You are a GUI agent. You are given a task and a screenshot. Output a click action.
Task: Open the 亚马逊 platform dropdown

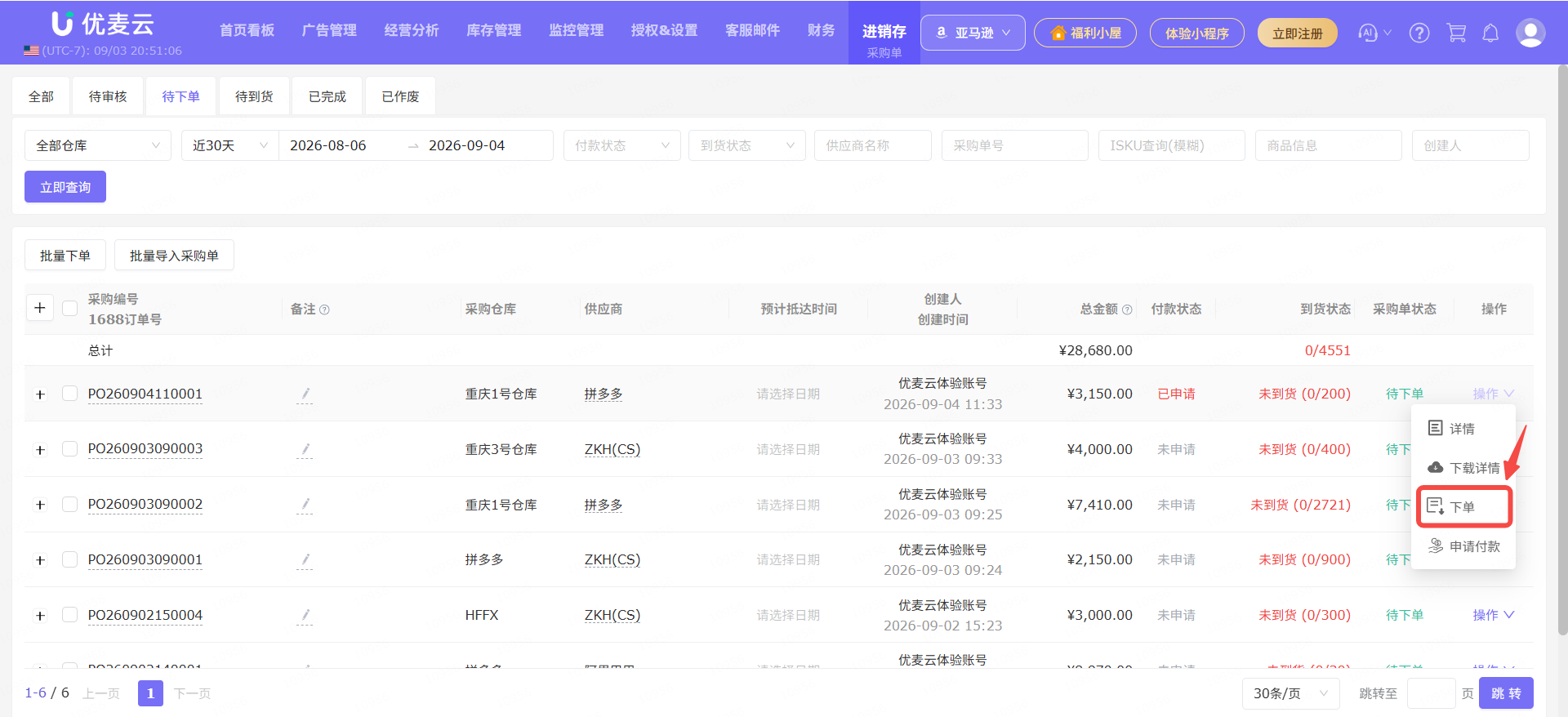[973, 33]
